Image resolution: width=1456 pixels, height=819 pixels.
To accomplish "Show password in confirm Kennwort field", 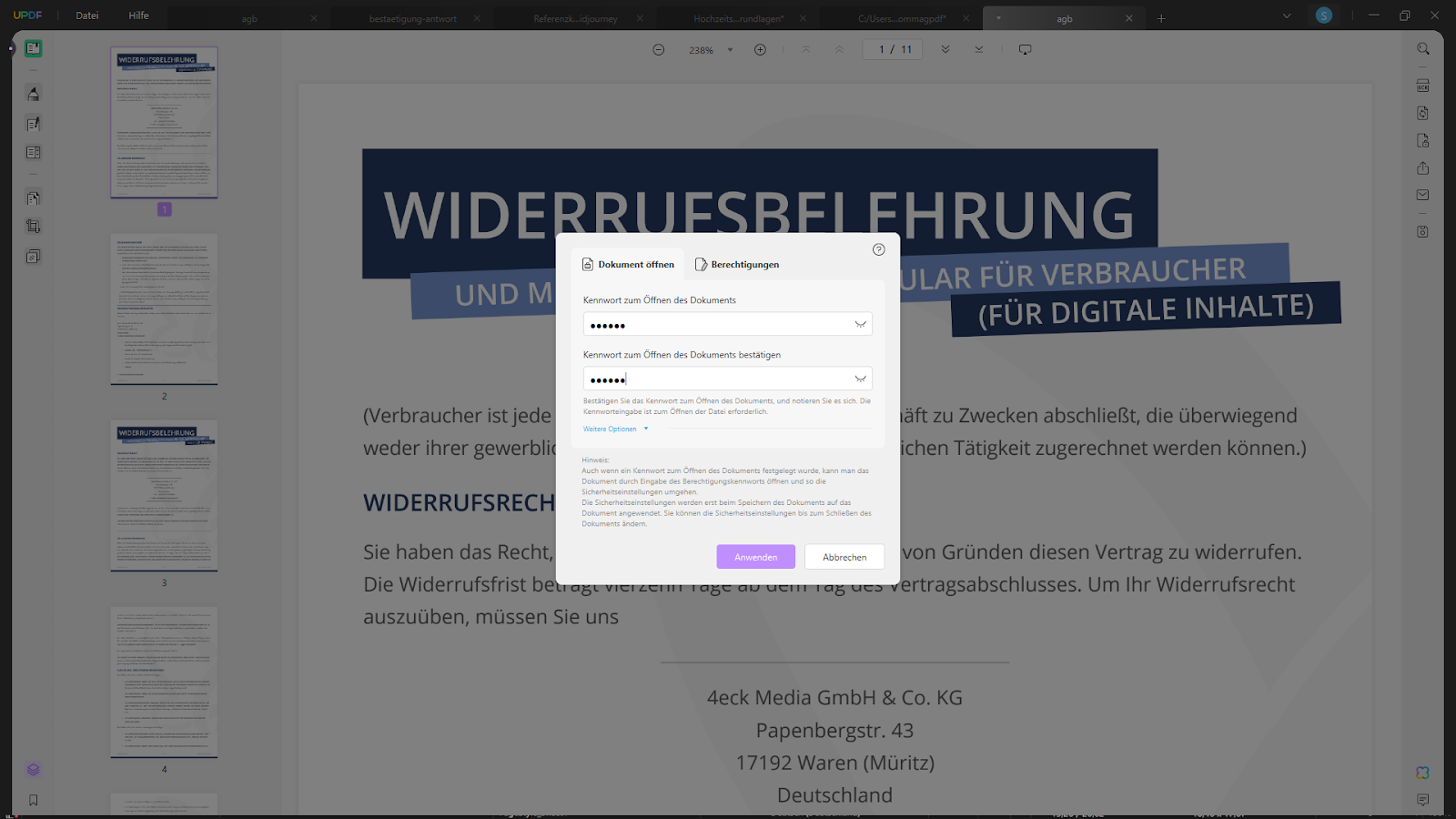I will coord(860,379).
